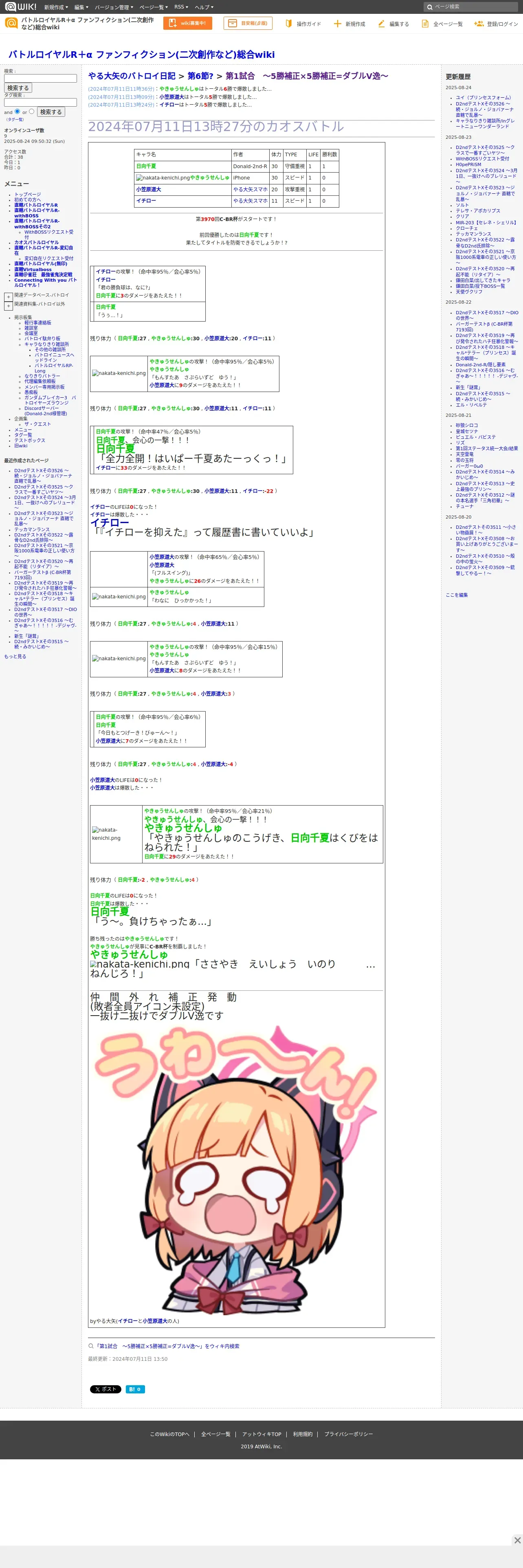
Task: Open the ヘルプ dropdown menu
Action: [204, 7]
